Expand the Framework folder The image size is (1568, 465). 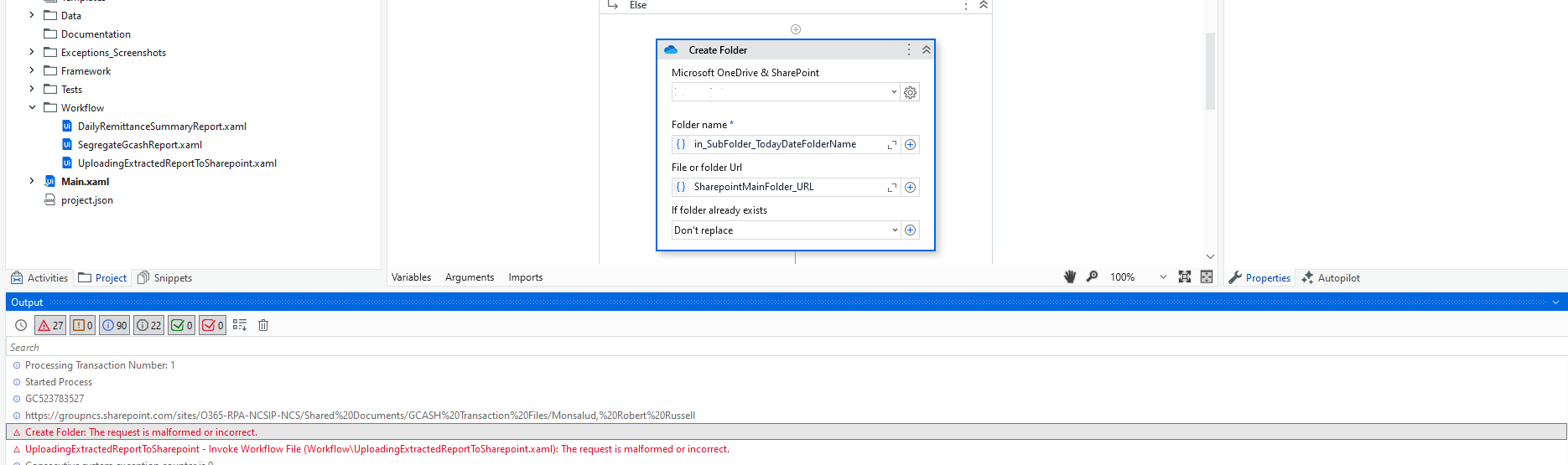[x=32, y=70]
